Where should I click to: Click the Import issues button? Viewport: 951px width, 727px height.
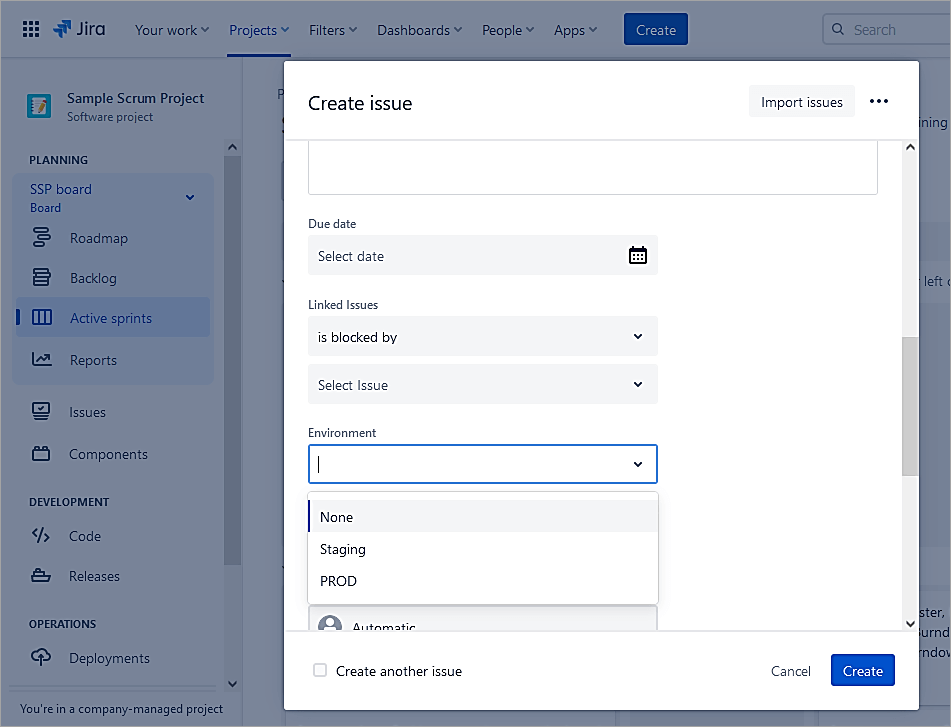pyautogui.click(x=801, y=102)
